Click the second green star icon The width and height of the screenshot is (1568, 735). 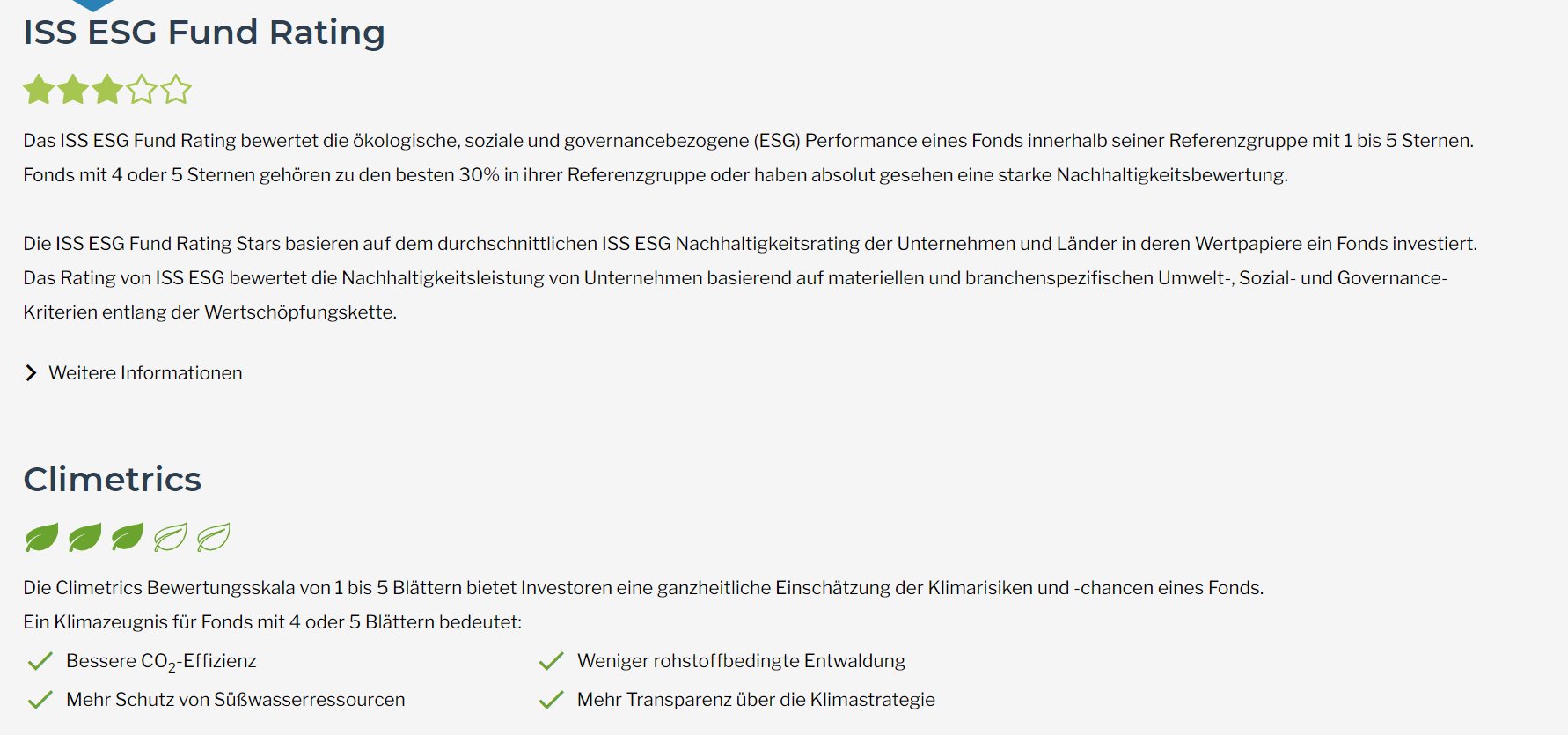(x=73, y=89)
